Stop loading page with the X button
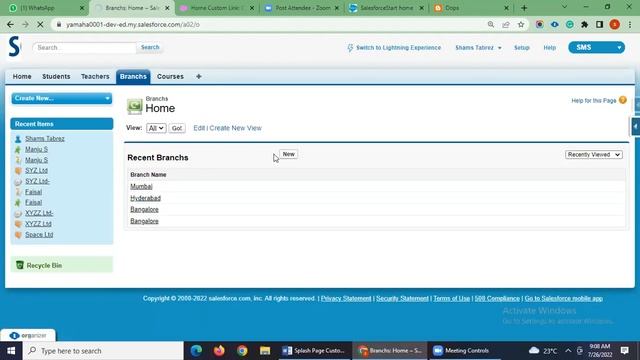 pos(40,24)
